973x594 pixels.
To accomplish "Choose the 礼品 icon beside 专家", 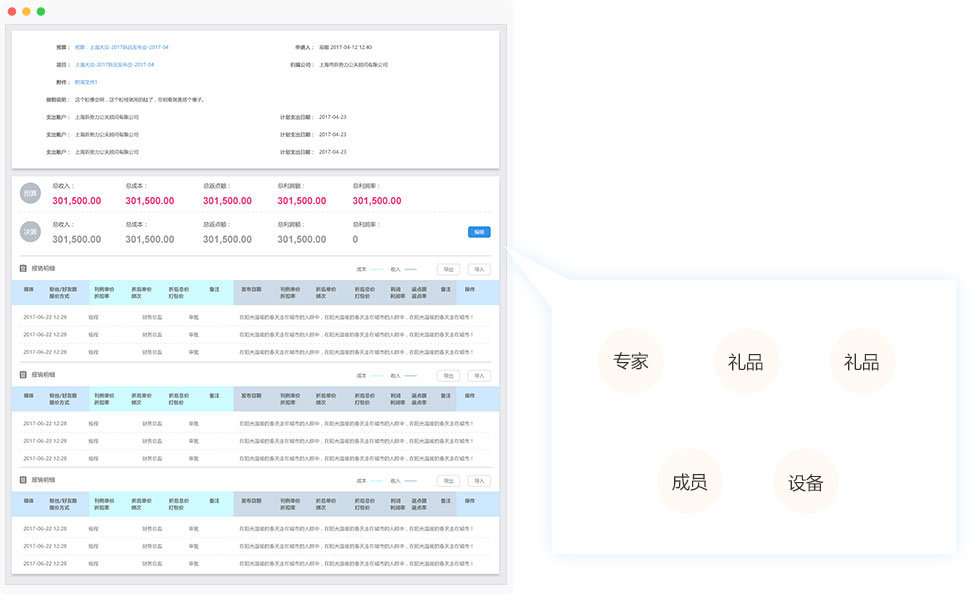I will (x=746, y=362).
